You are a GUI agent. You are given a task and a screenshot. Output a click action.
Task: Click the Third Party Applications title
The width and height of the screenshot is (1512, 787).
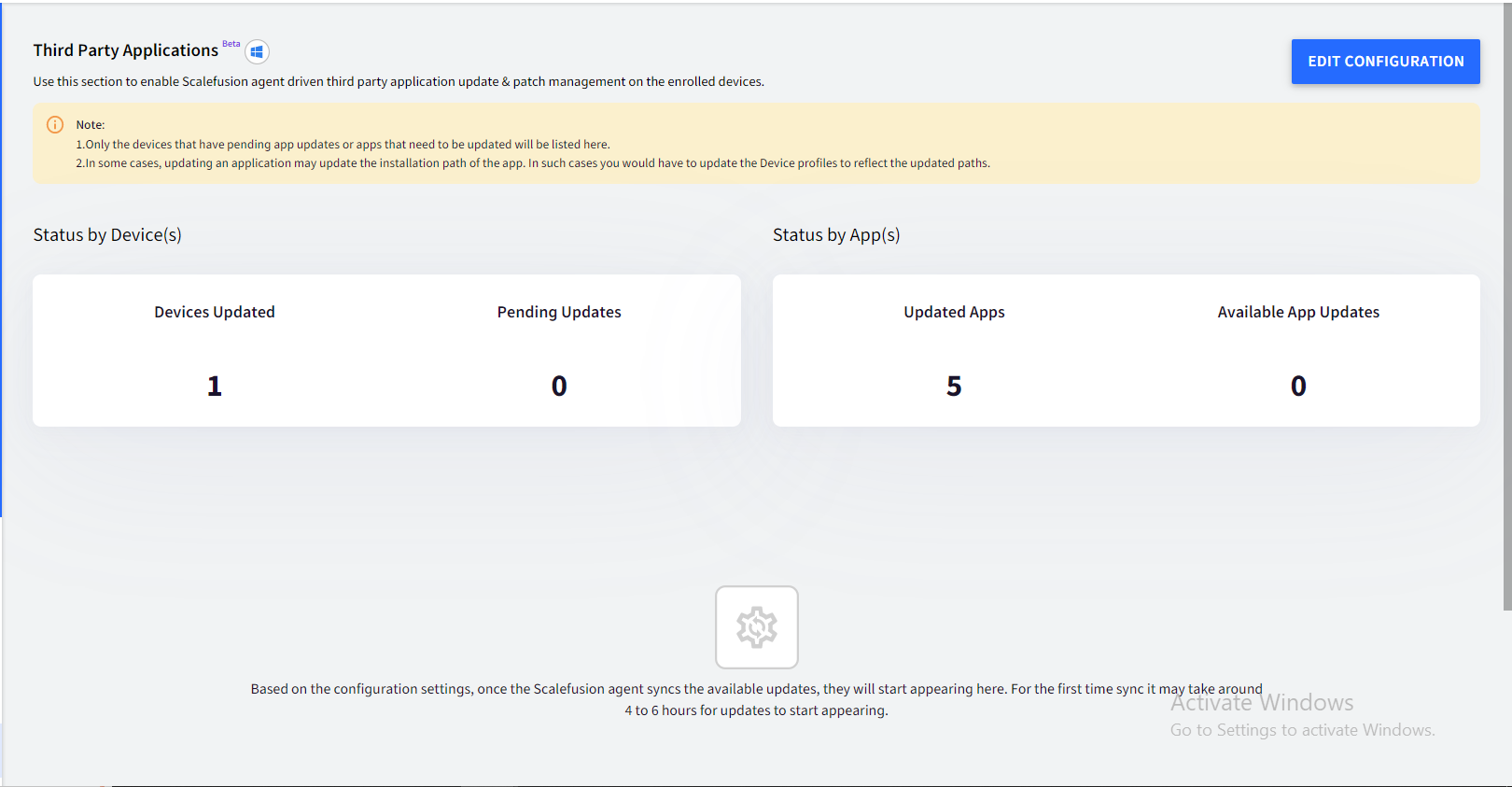(x=126, y=50)
